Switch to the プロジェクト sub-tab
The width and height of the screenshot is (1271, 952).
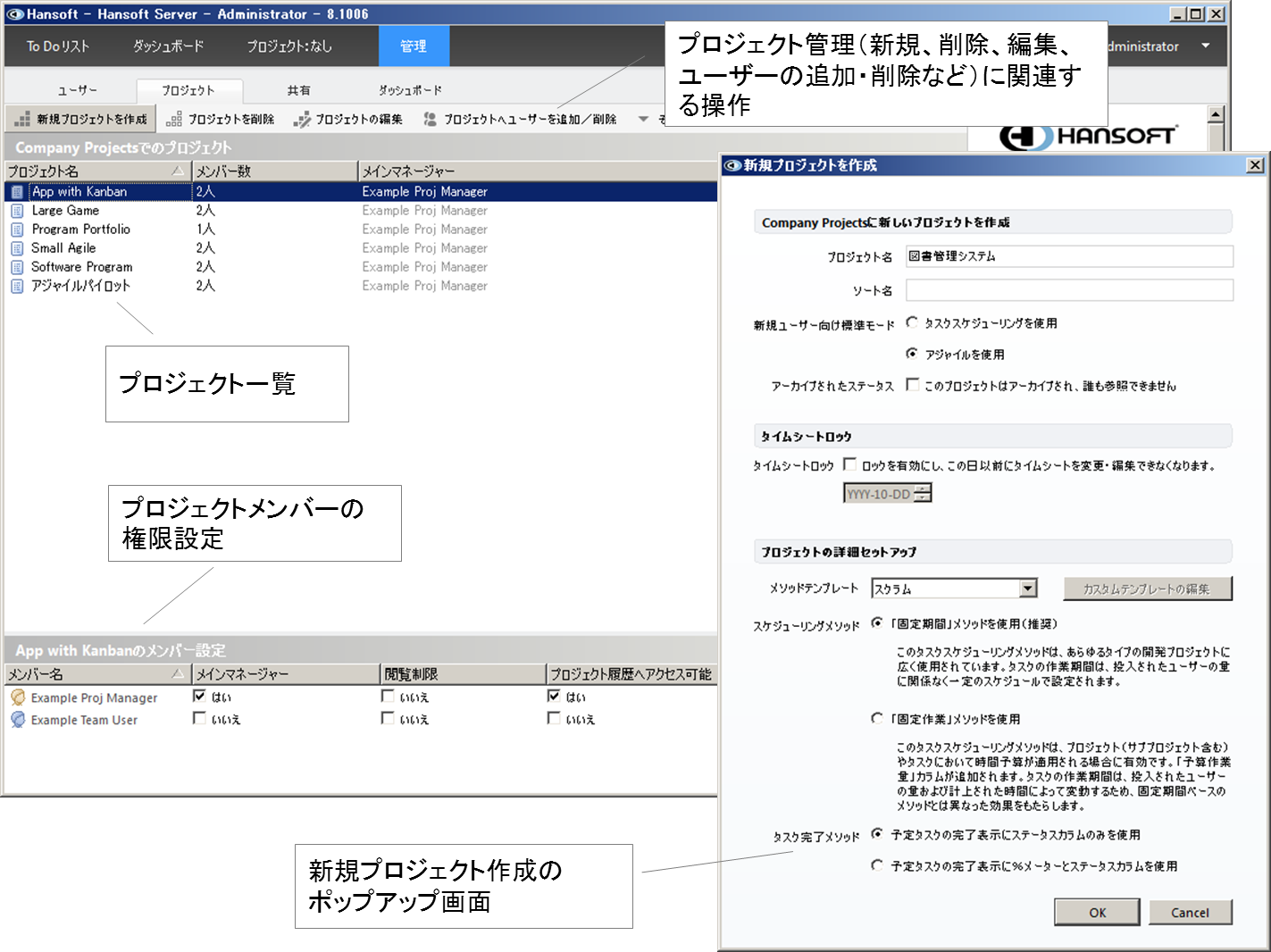[x=188, y=90]
